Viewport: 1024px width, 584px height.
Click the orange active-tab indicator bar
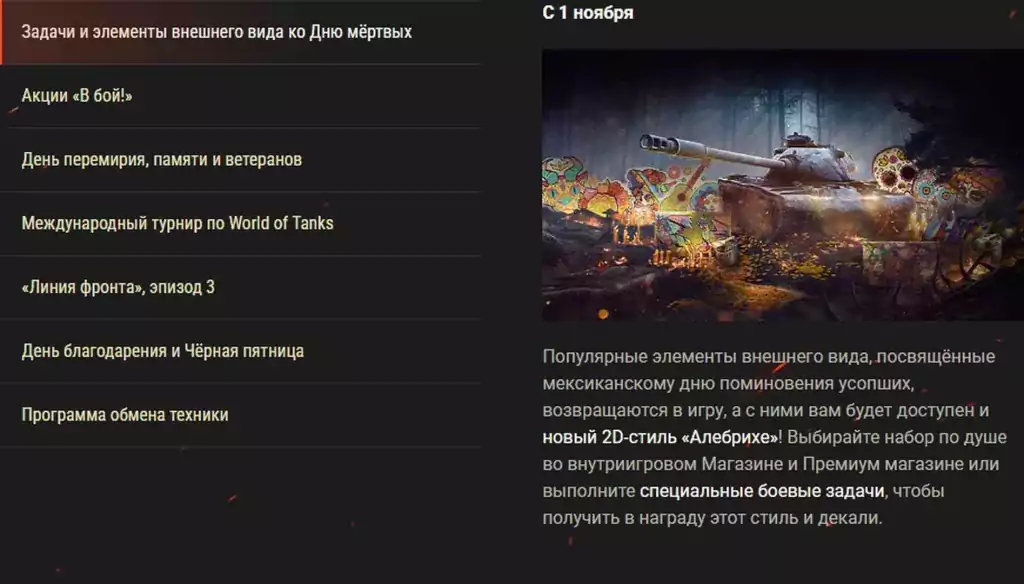point(1,32)
